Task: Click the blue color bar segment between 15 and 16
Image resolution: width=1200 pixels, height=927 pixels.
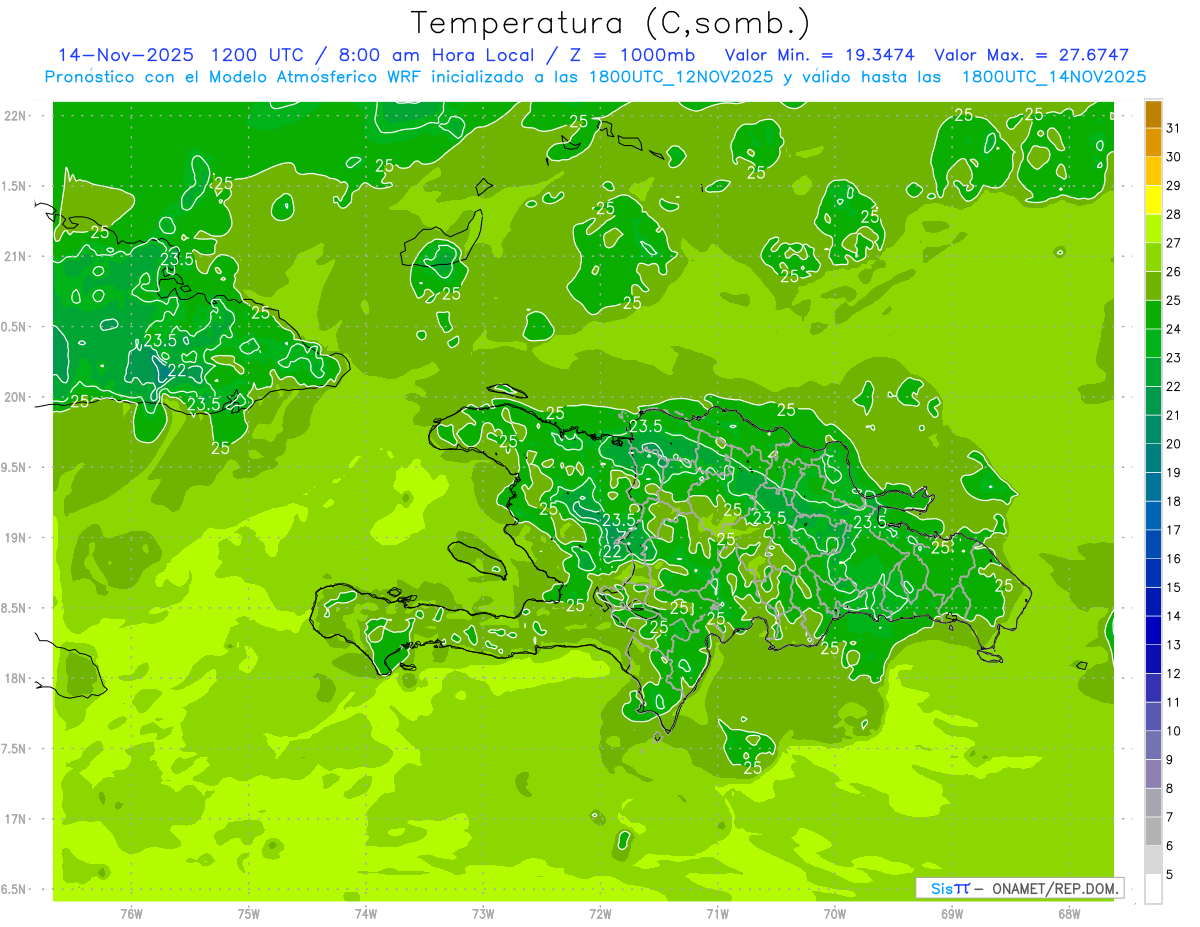Action: [x=1153, y=573]
